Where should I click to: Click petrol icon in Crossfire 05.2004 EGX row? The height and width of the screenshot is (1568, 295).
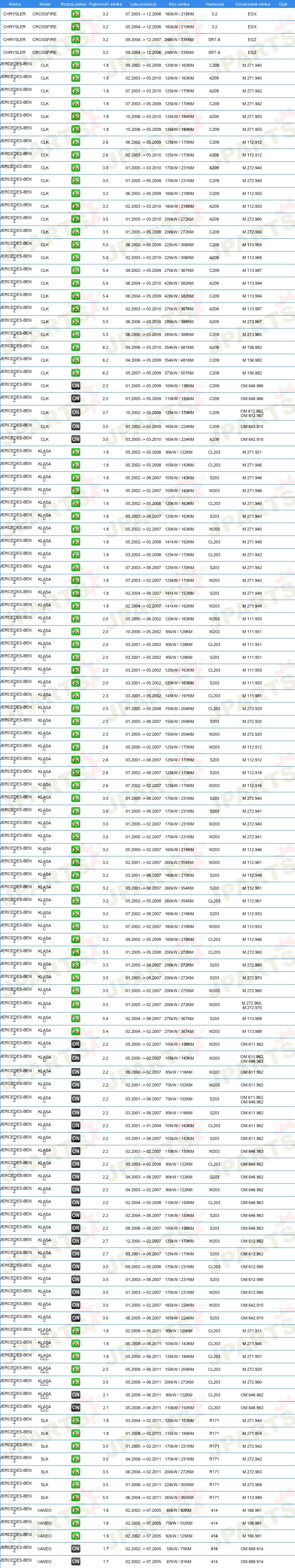point(75,27)
